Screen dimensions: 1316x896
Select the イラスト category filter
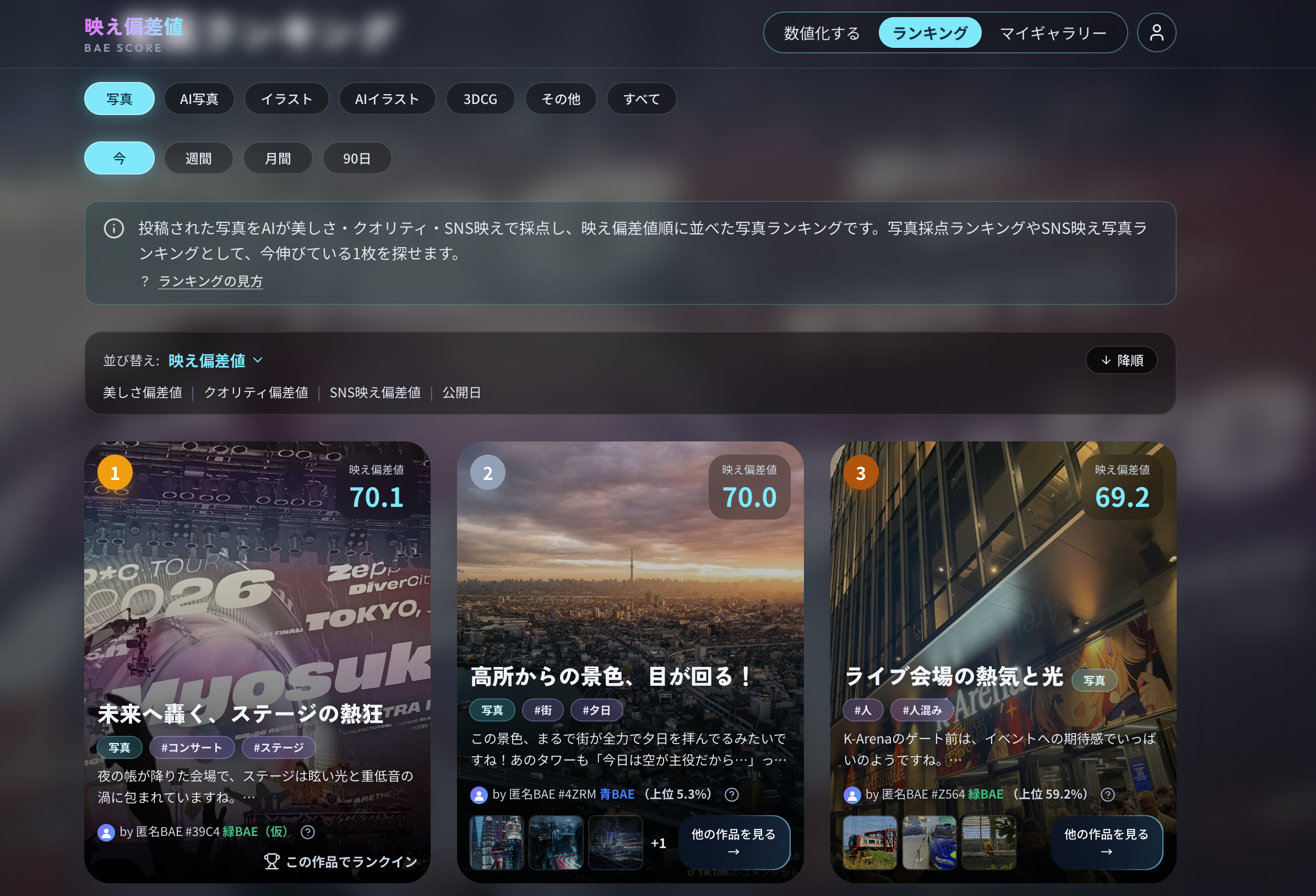pos(286,99)
